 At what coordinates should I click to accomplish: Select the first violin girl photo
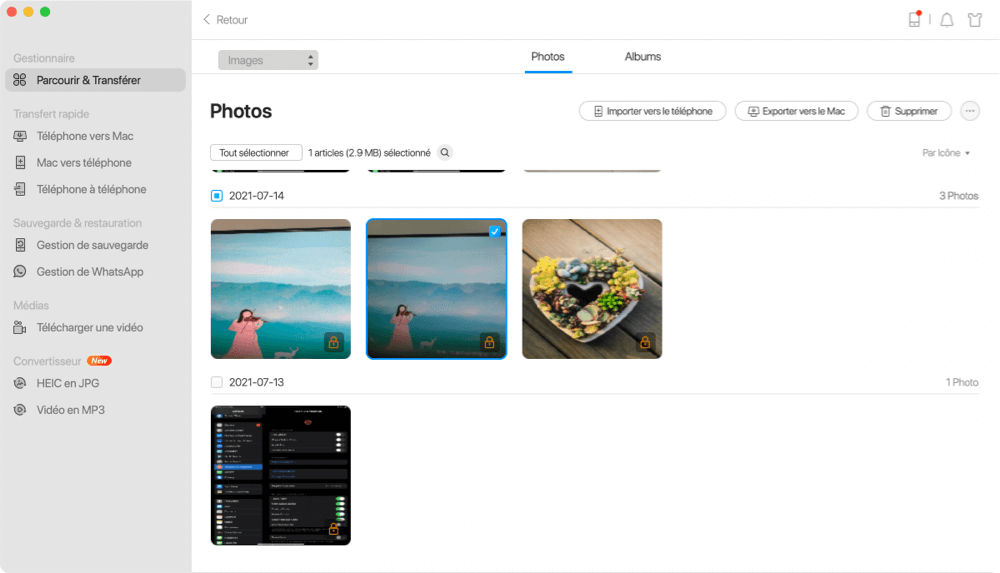point(281,289)
